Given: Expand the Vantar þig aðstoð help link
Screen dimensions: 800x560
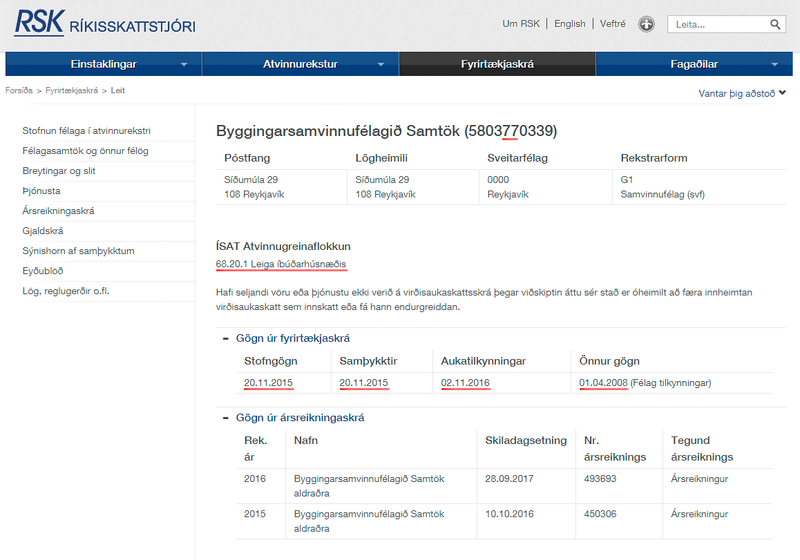Looking at the screenshot, I should pos(742,93).
